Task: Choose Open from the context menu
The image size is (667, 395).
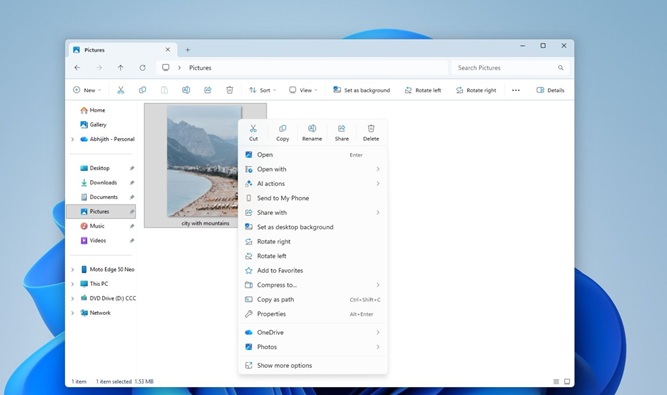Action: click(x=313, y=155)
